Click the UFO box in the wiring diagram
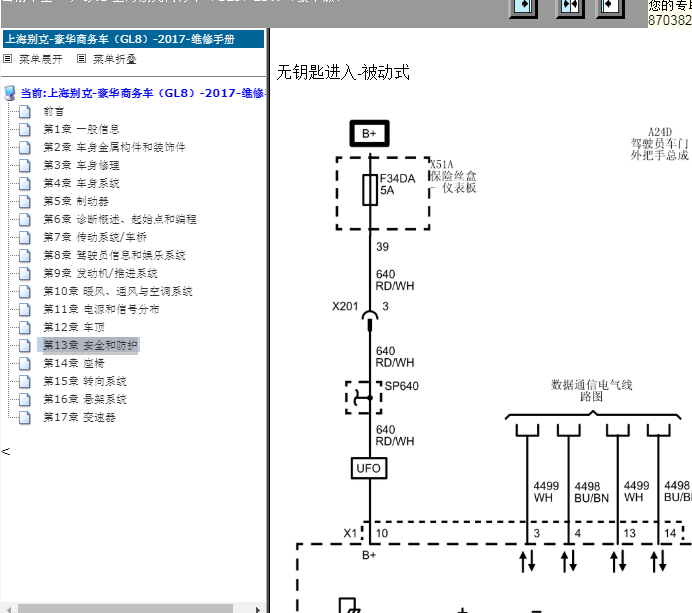This screenshot has height=613, width=692. click(369, 468)
